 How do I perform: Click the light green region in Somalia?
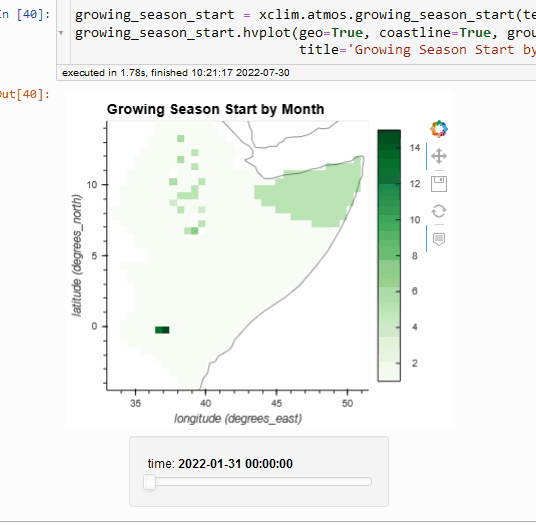coord(308,198)
